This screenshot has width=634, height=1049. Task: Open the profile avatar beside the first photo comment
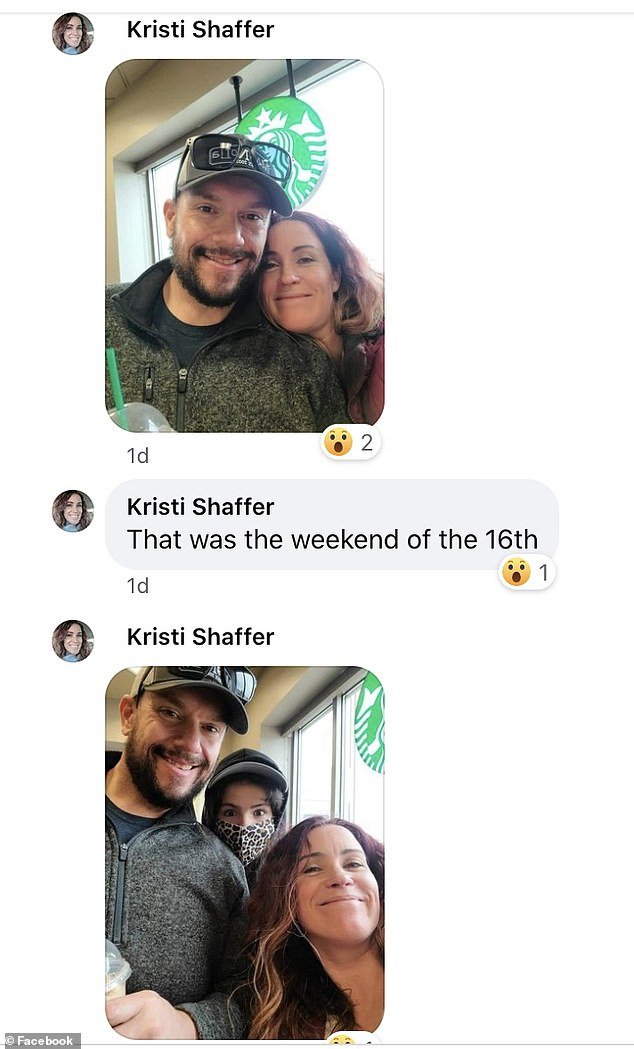(73, 33)
